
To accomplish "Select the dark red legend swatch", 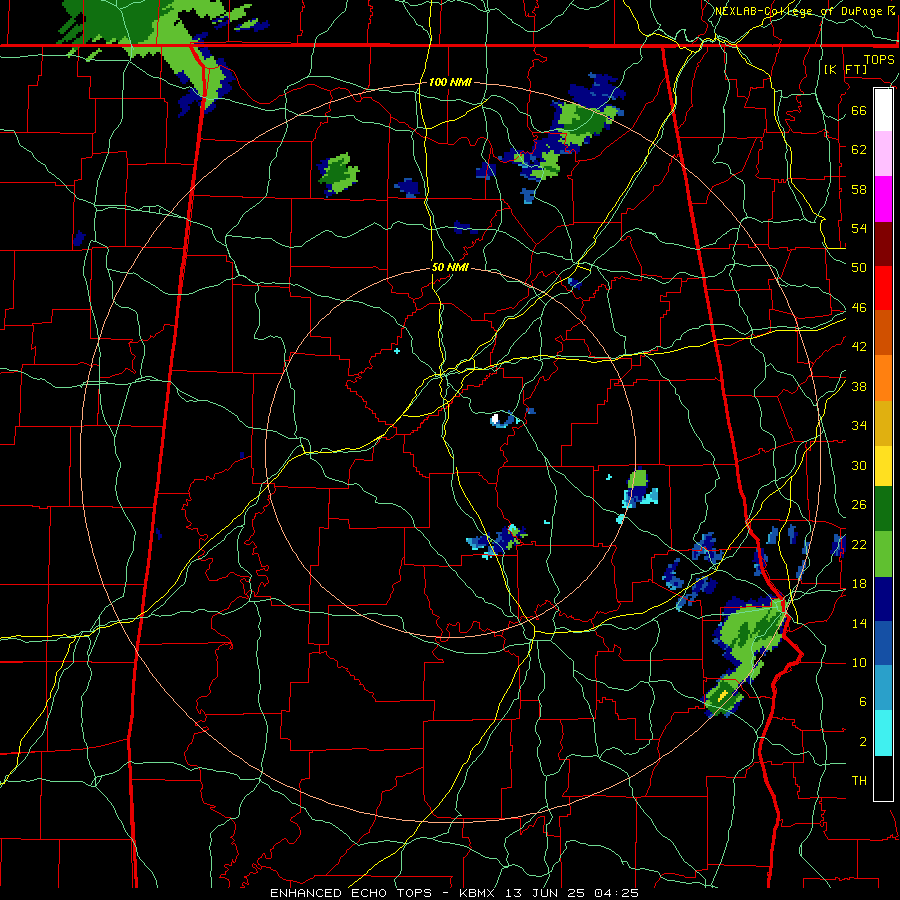I will (883, 244).
